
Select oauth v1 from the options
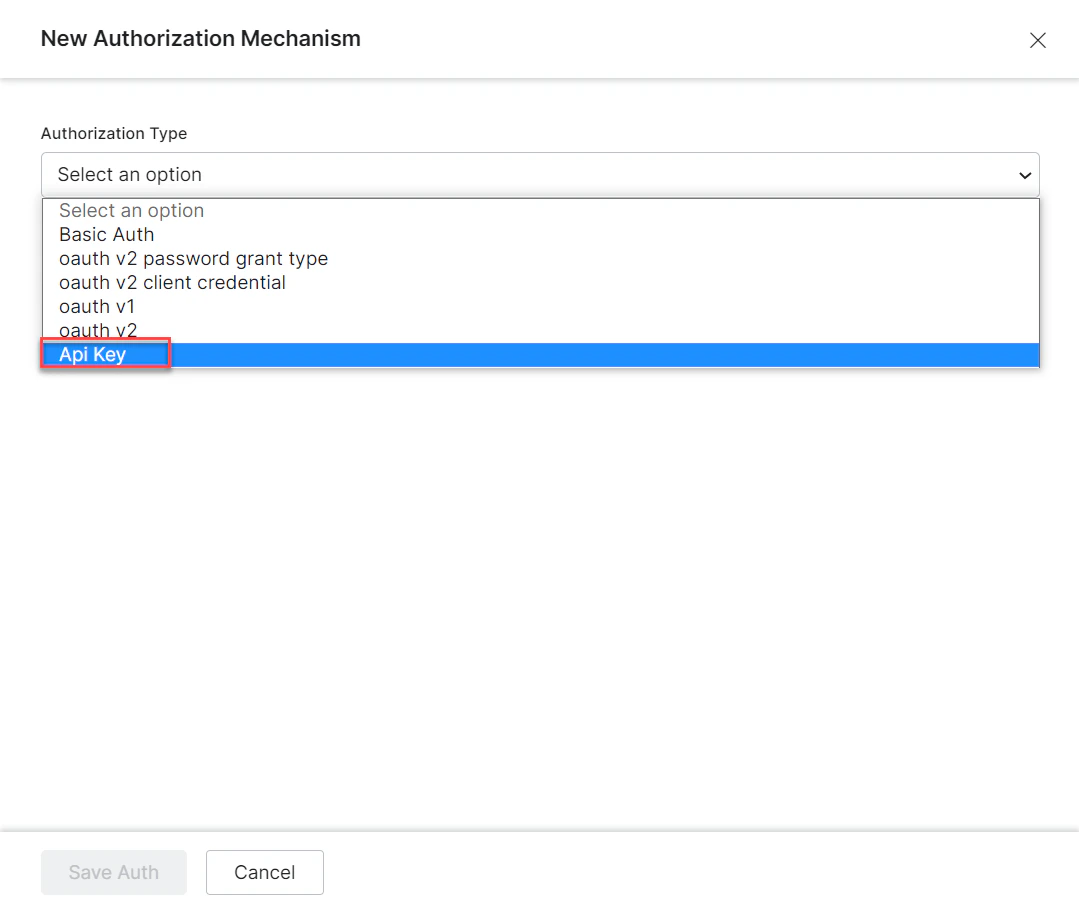pos(97,306)
